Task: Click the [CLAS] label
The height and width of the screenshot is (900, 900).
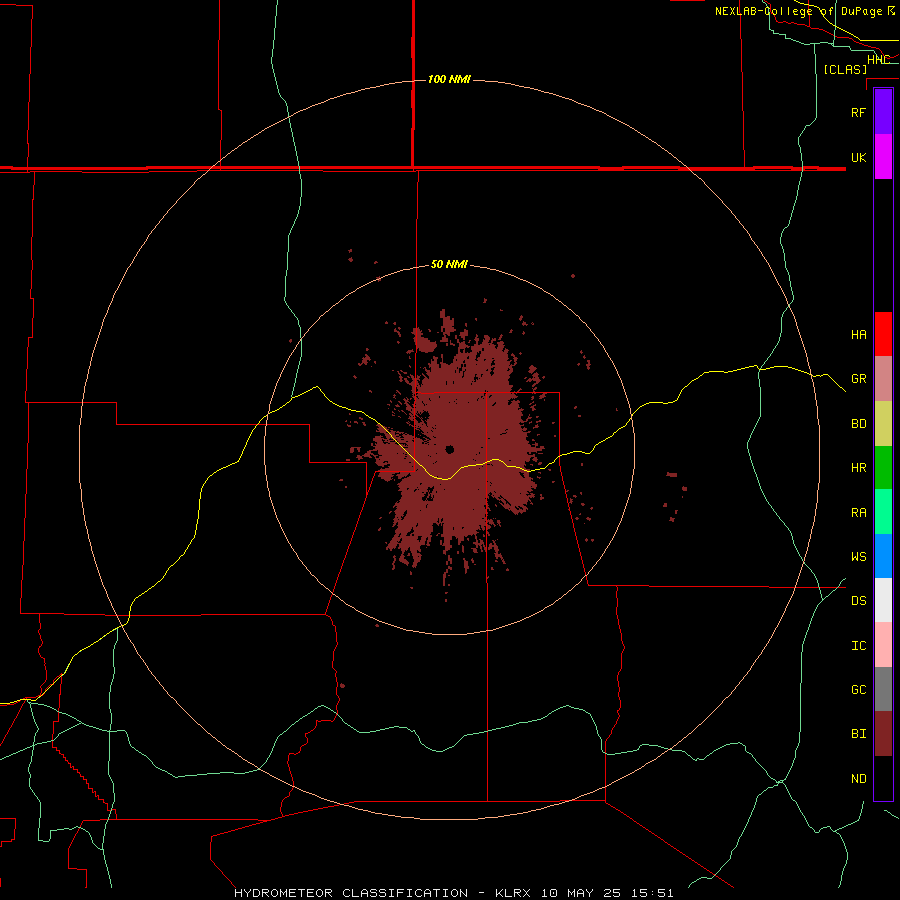Action: click(845, 69)
